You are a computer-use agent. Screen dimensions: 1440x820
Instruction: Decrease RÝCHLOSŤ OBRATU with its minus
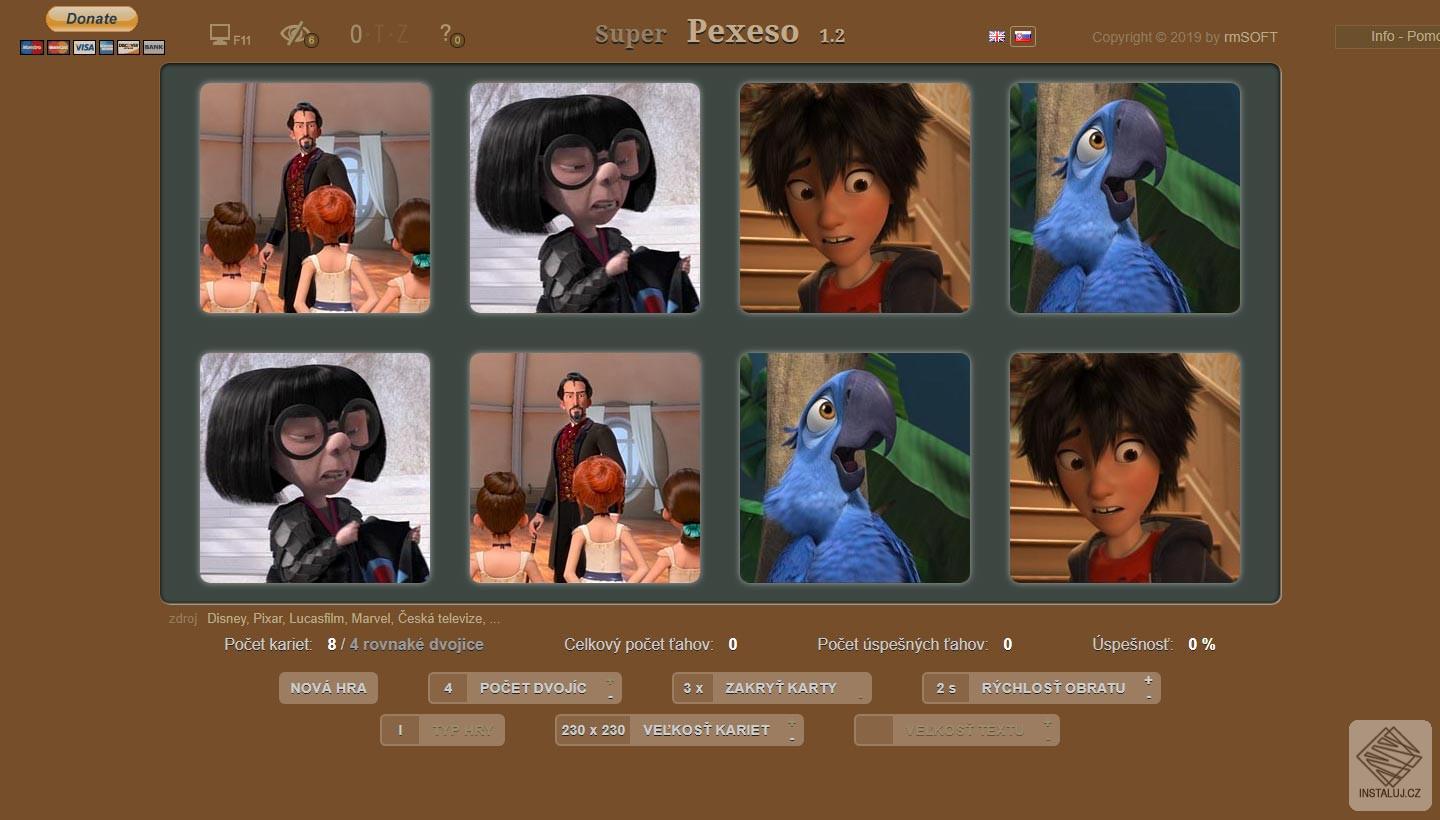click(x=1149, y=695)
